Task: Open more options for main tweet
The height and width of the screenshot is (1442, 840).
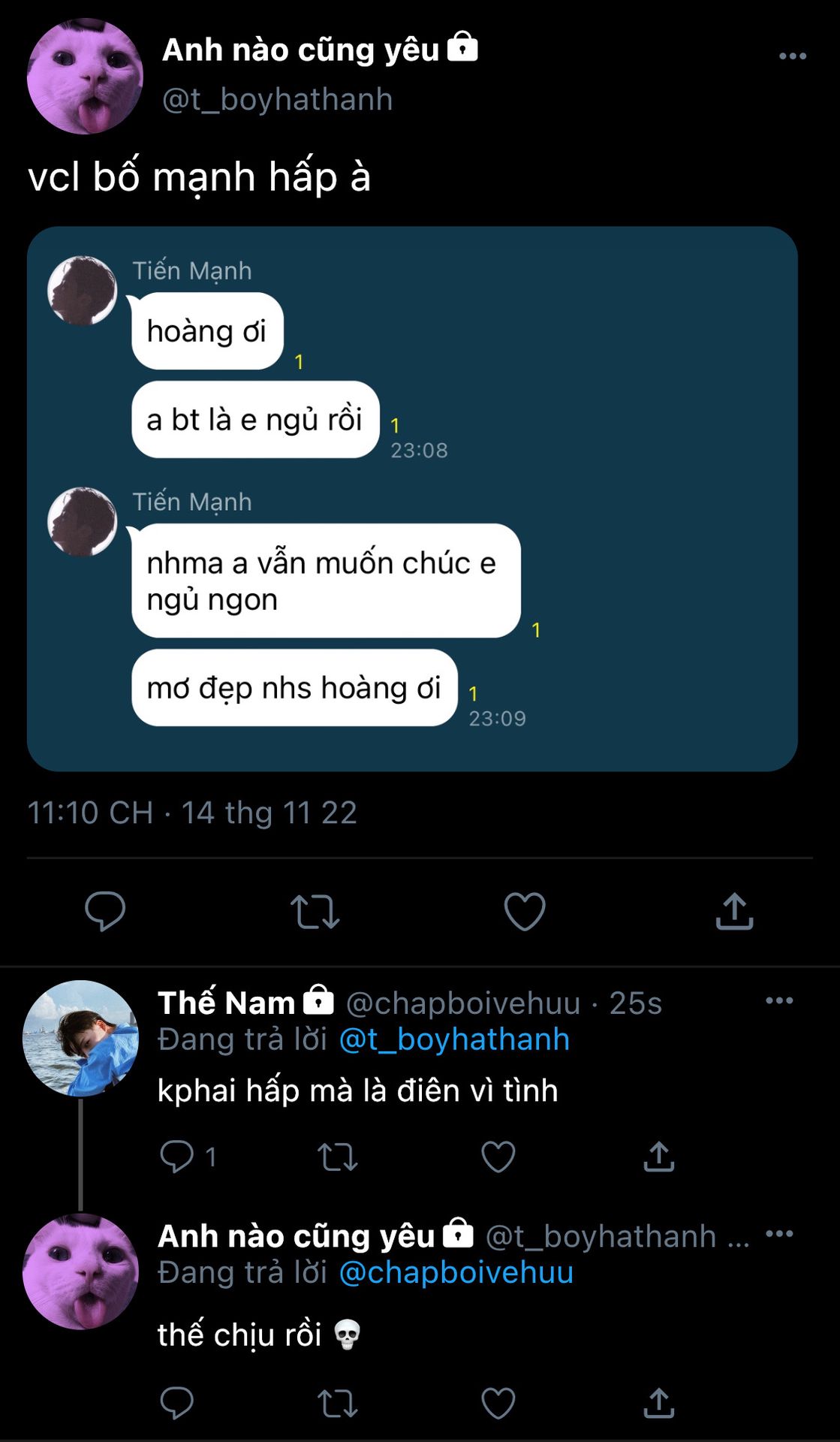Action: point(792,56)
